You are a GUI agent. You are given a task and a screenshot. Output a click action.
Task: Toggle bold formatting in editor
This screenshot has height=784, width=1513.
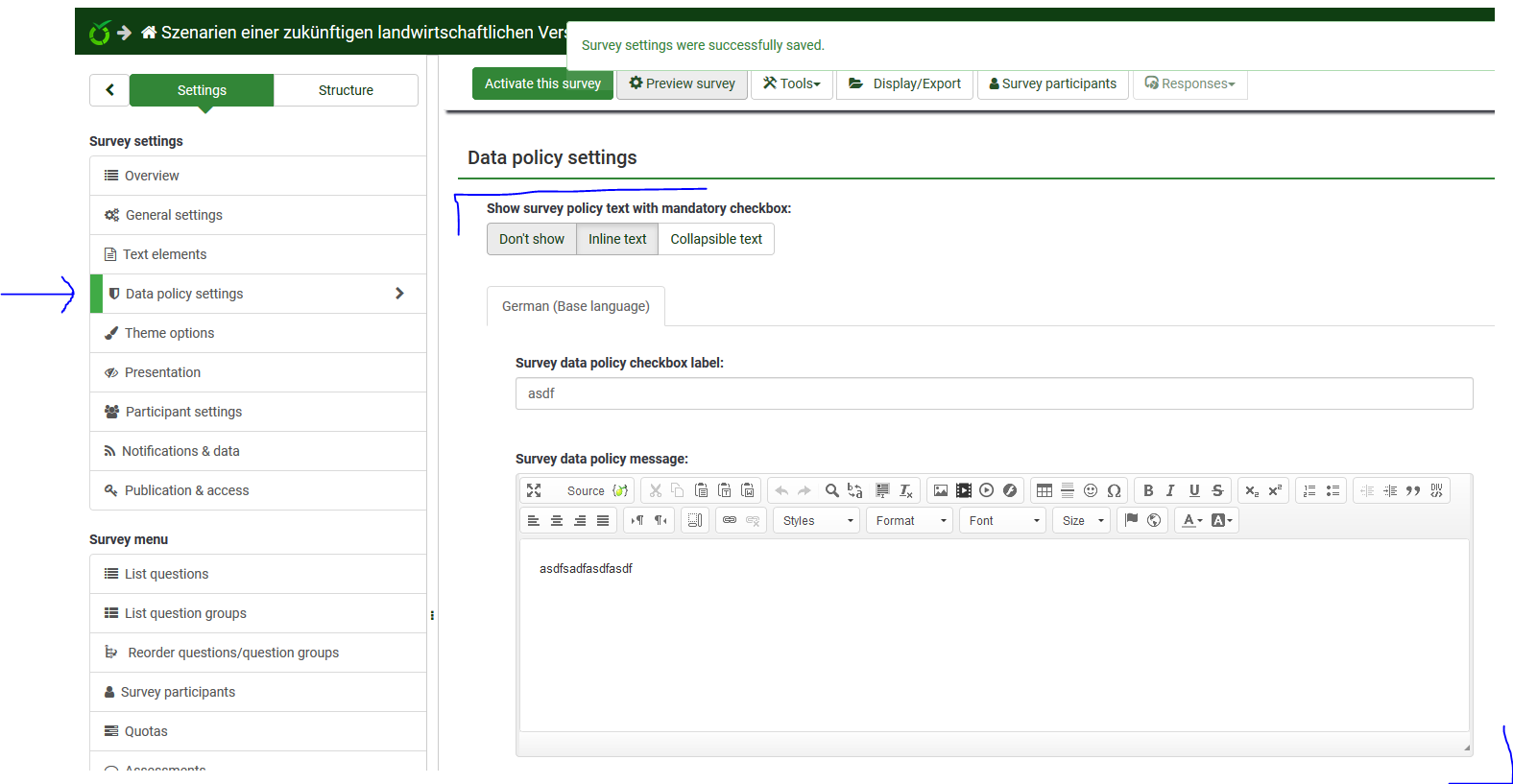tap(1148, 490)
